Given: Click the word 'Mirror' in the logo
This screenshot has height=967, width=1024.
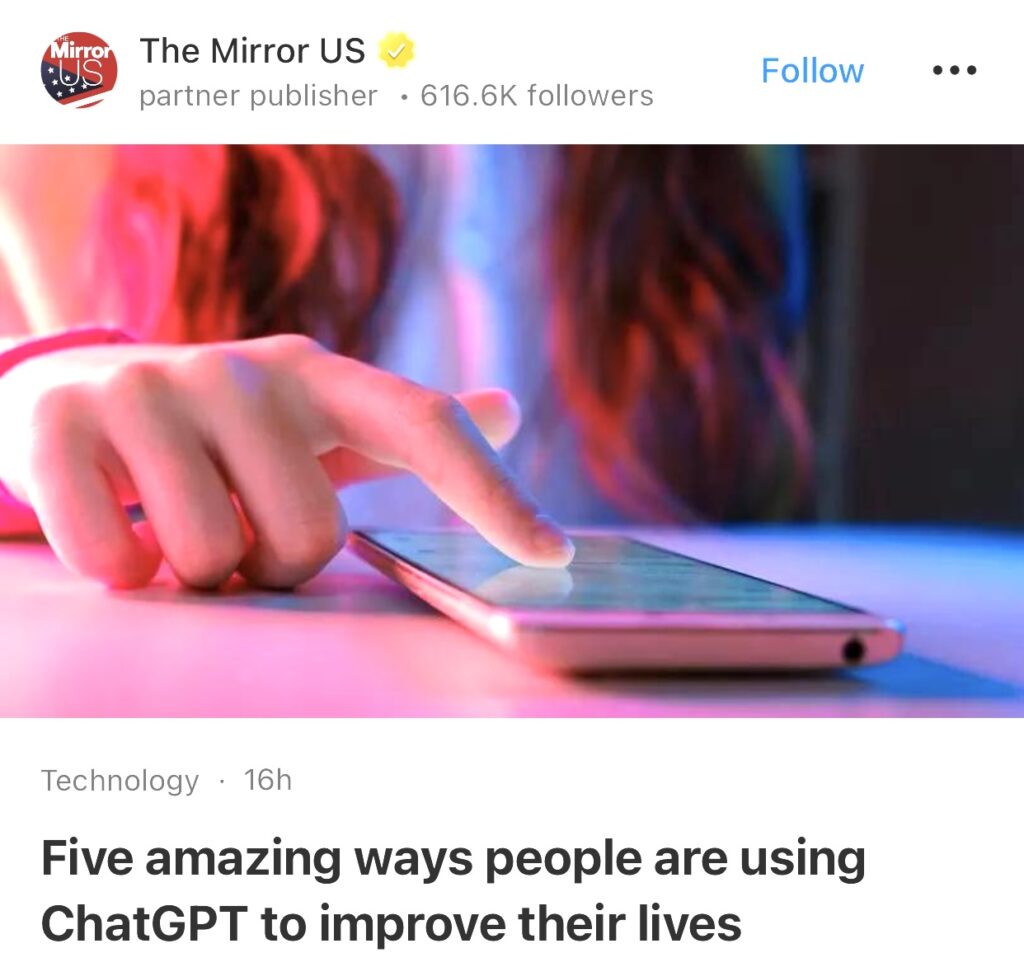Looking at the screenshot, I should [x=81, y=50].
